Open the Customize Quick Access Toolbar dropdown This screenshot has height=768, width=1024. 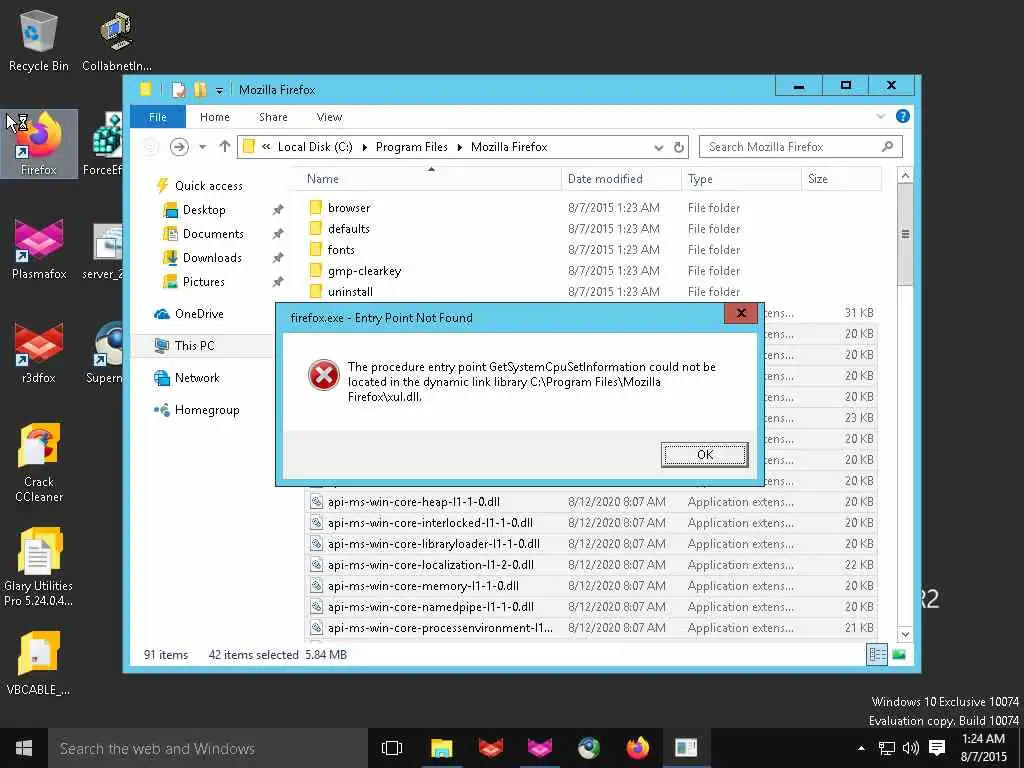(219, 90)
